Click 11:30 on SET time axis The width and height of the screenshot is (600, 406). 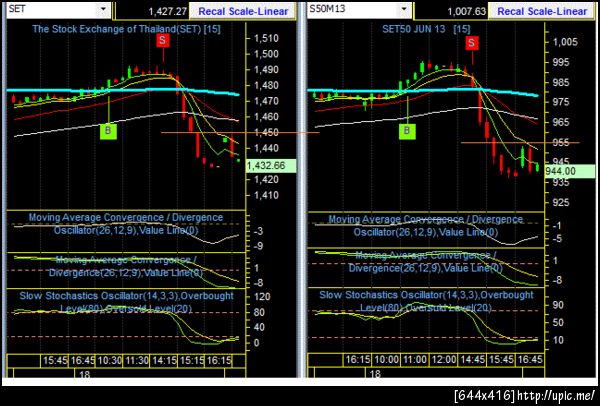pyautogui.click(x=137, y=360)
